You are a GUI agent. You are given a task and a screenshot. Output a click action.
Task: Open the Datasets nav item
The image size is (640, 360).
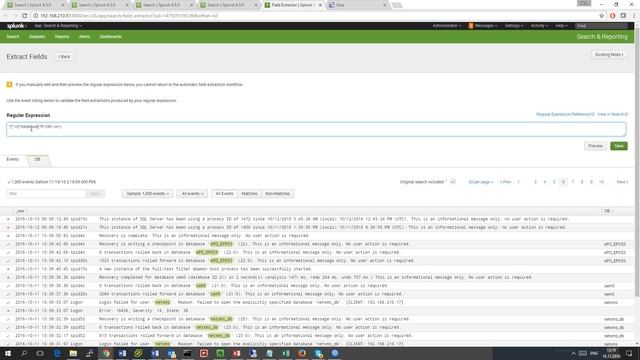point(37,36)
